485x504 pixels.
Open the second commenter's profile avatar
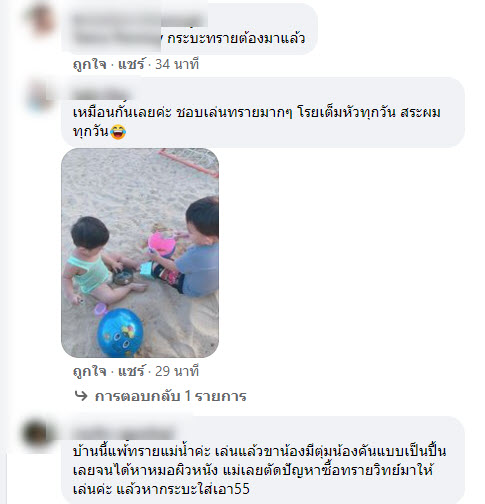coord(40,95)
